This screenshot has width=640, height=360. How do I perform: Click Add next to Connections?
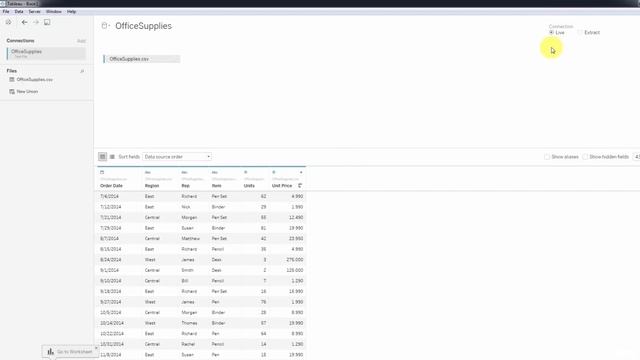(81, 41)
